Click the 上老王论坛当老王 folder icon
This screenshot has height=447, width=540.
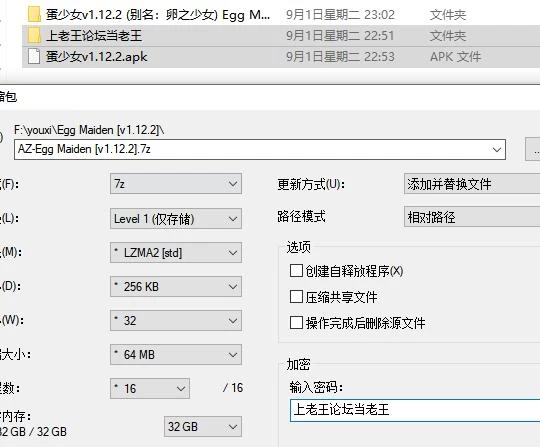point(34,35)
